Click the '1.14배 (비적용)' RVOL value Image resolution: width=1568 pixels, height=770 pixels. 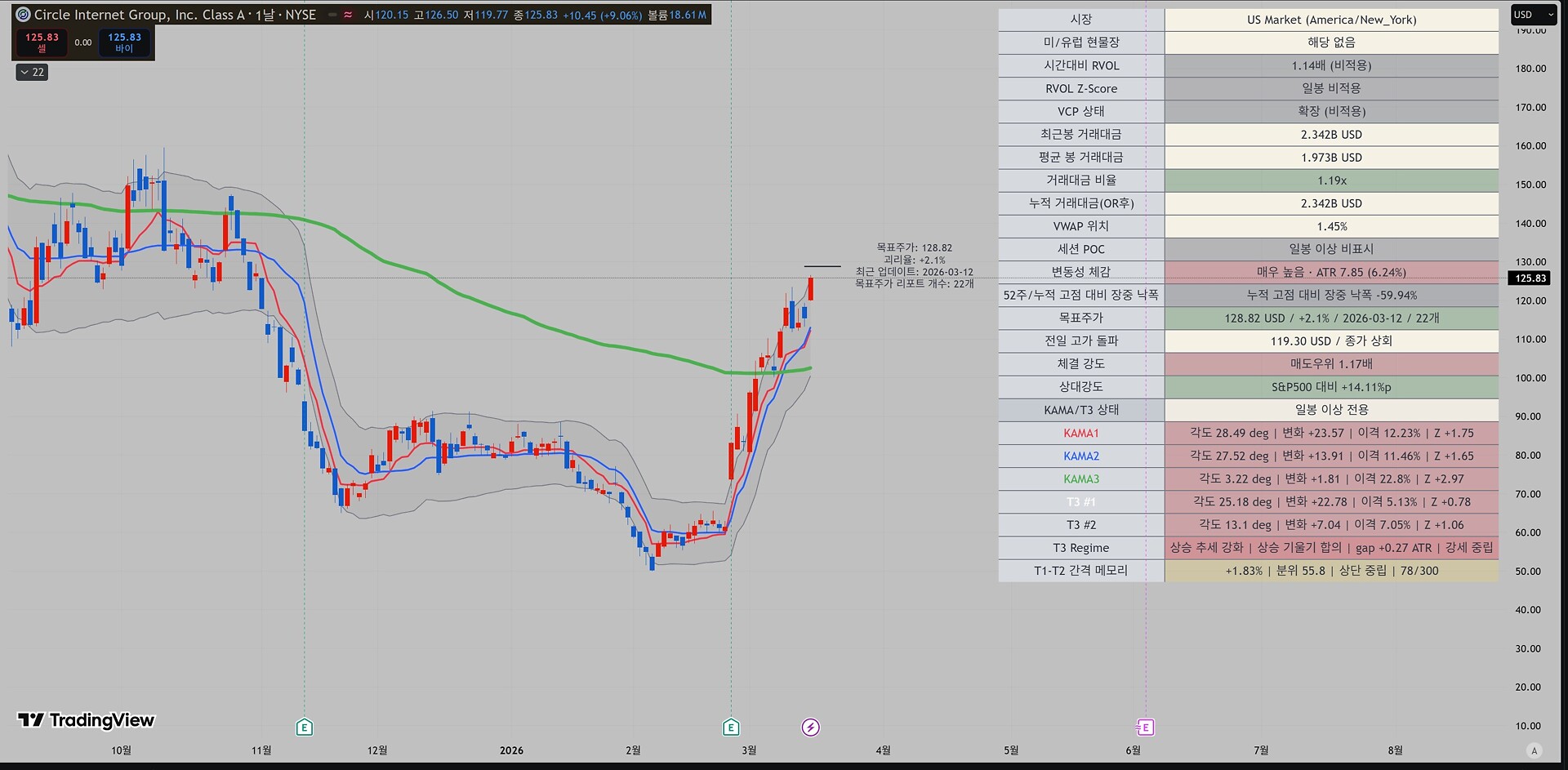coord(1331,65)
